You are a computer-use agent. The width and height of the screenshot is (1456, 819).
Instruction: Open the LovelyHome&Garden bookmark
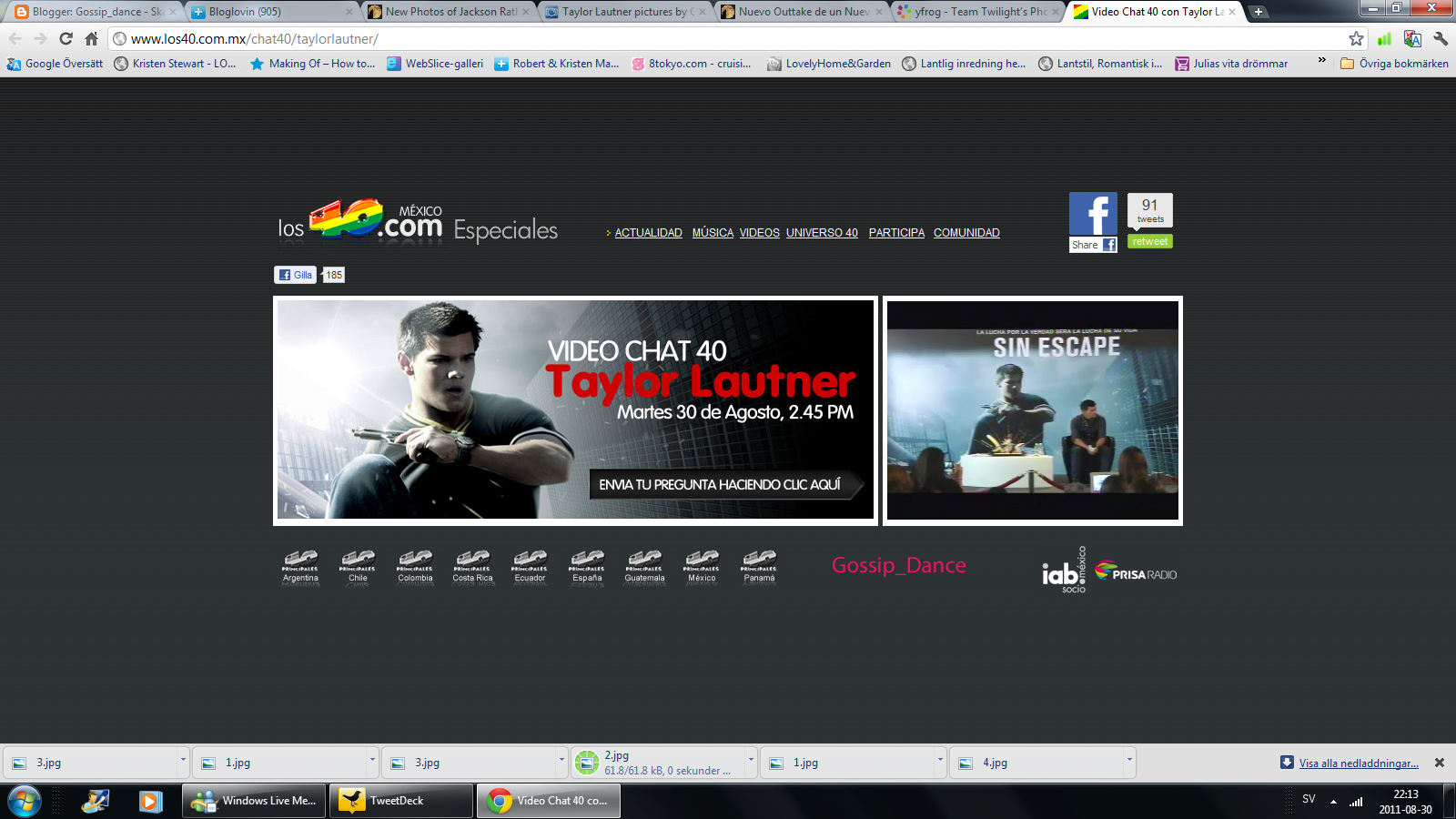(829, 64)
